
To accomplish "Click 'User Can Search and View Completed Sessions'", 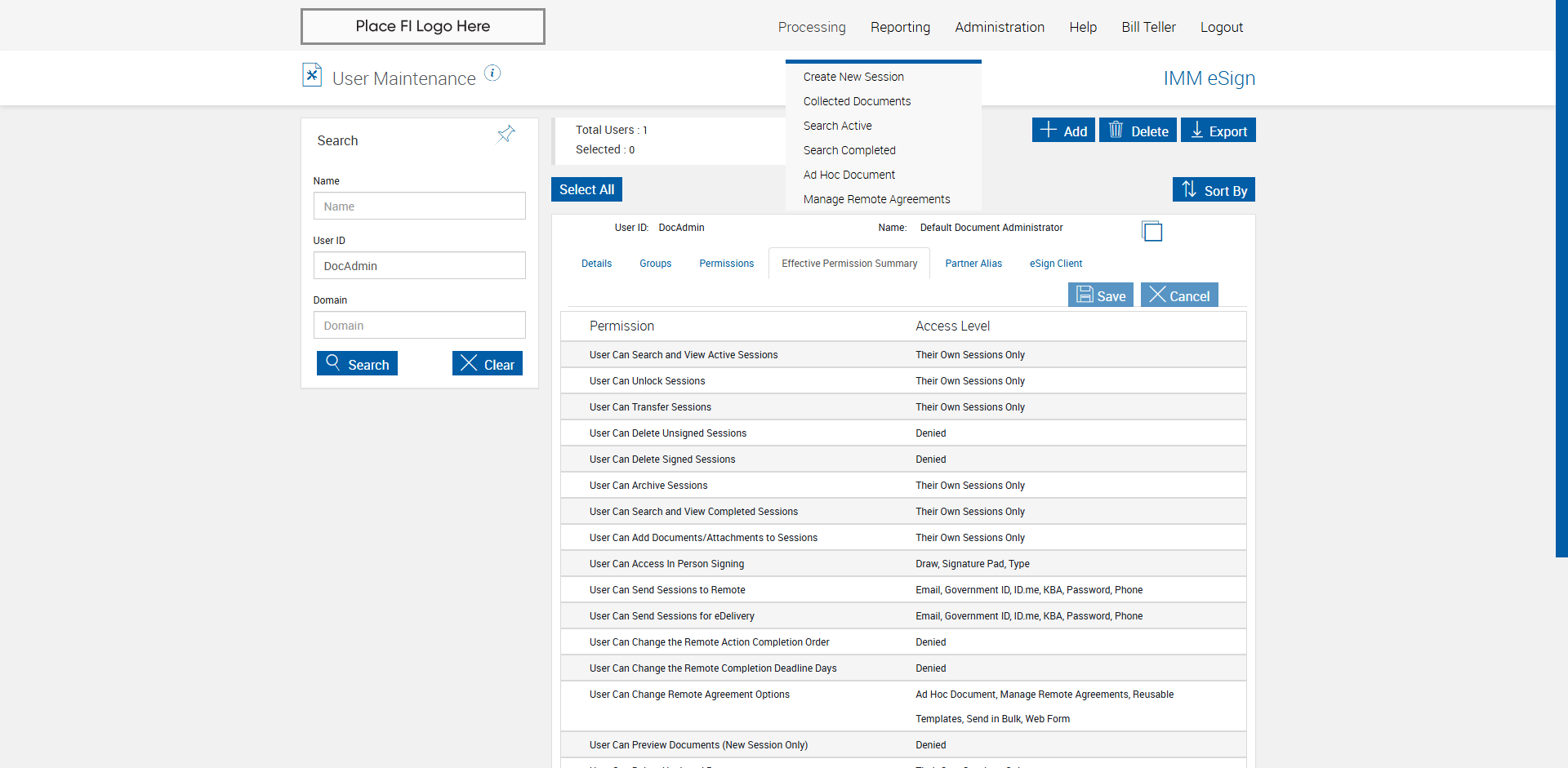I will tap(693, 512).
